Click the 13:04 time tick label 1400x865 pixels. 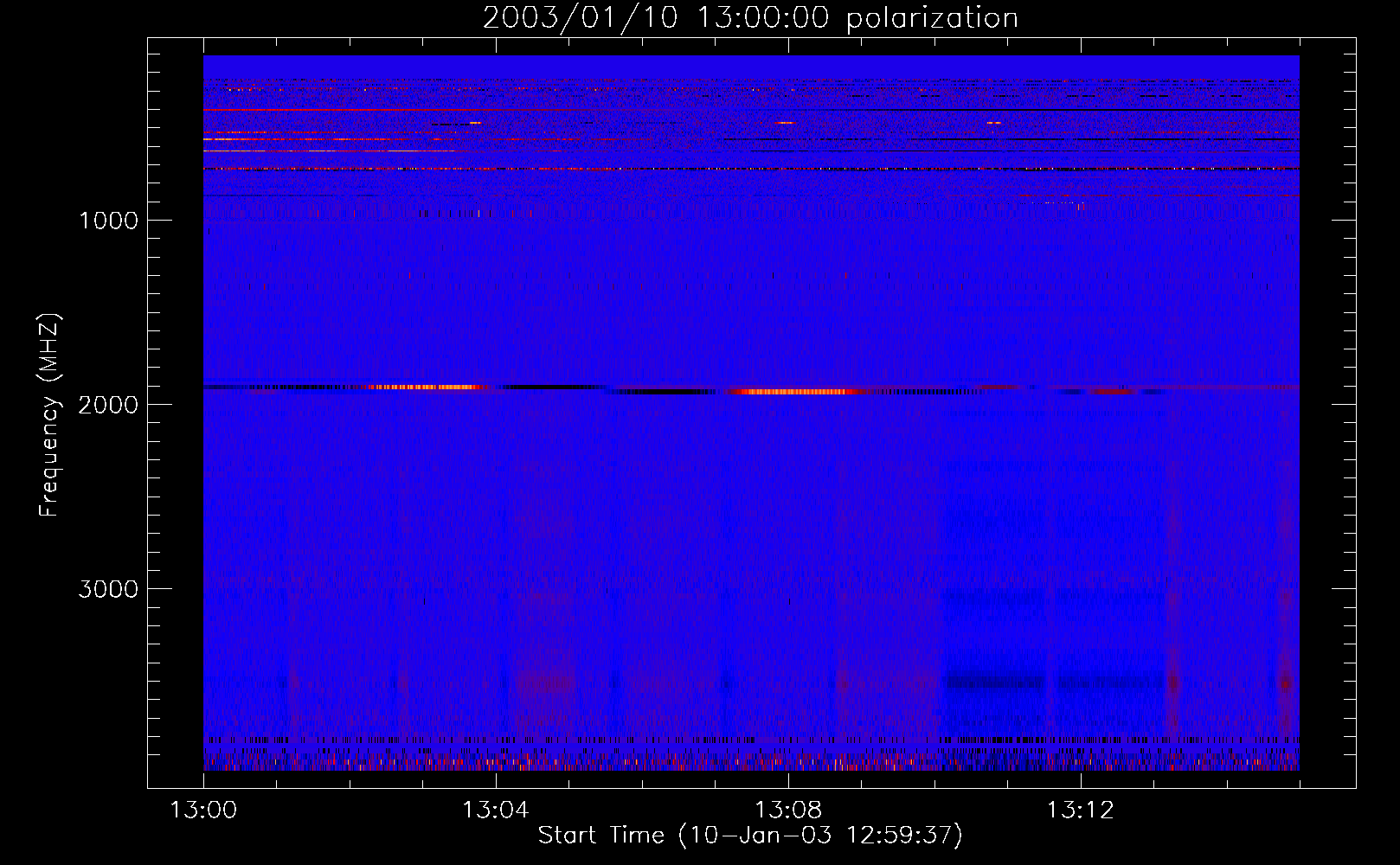(x=495, y=811)
